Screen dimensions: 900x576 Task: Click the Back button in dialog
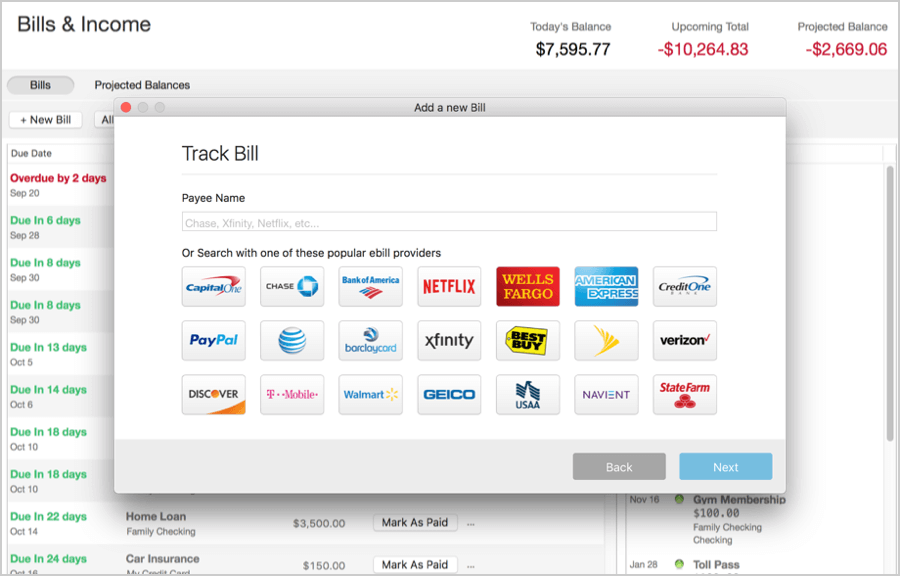(619, 466)
